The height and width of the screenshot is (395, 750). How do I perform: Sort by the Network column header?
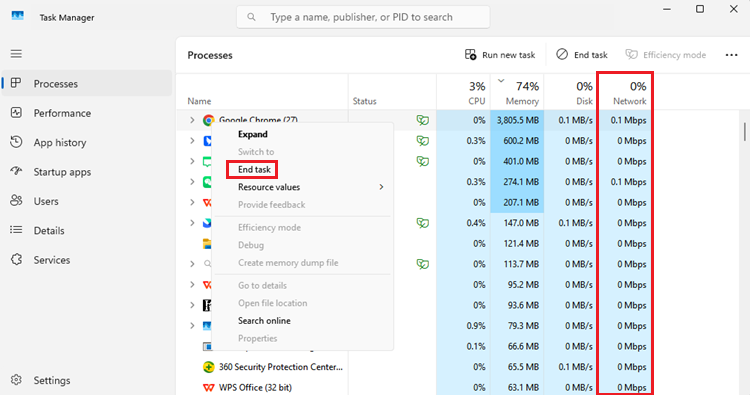(x=625, y=93)
